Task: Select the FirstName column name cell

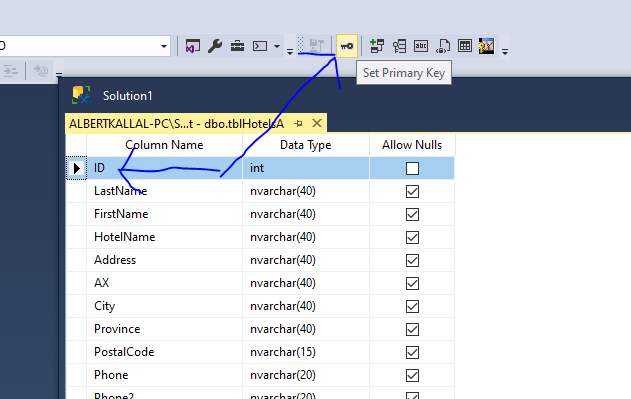Action: [x=165, y=214]
